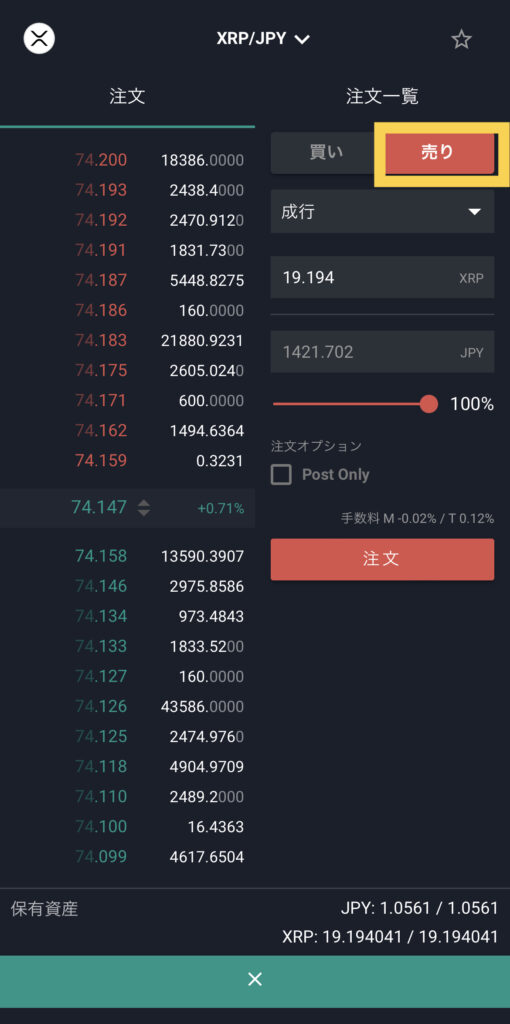Select ask price 74.200 in order book

click(101, 160)
